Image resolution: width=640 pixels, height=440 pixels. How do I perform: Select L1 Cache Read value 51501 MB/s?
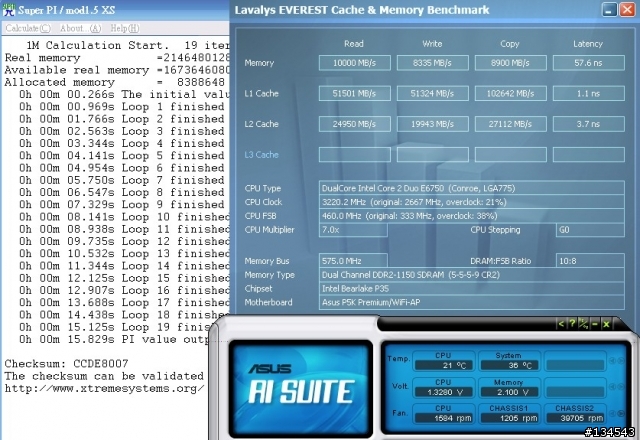coord(354,93)
